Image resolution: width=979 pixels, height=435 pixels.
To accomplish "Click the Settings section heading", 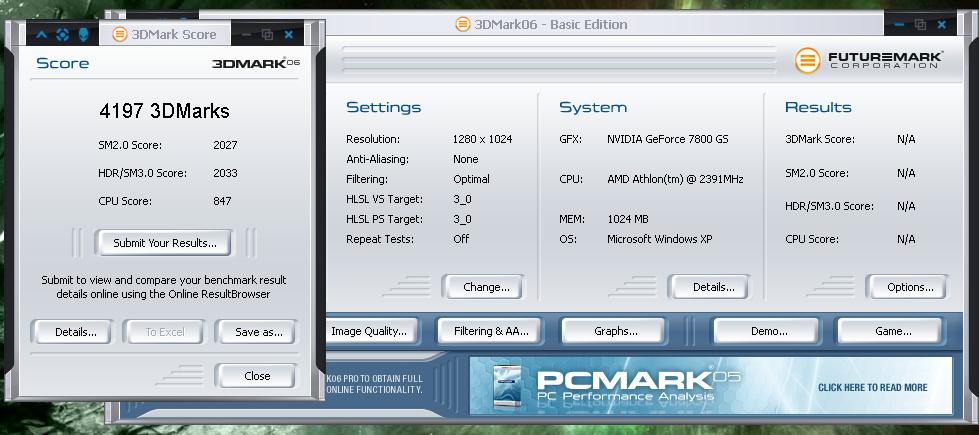I will (383, 107).
